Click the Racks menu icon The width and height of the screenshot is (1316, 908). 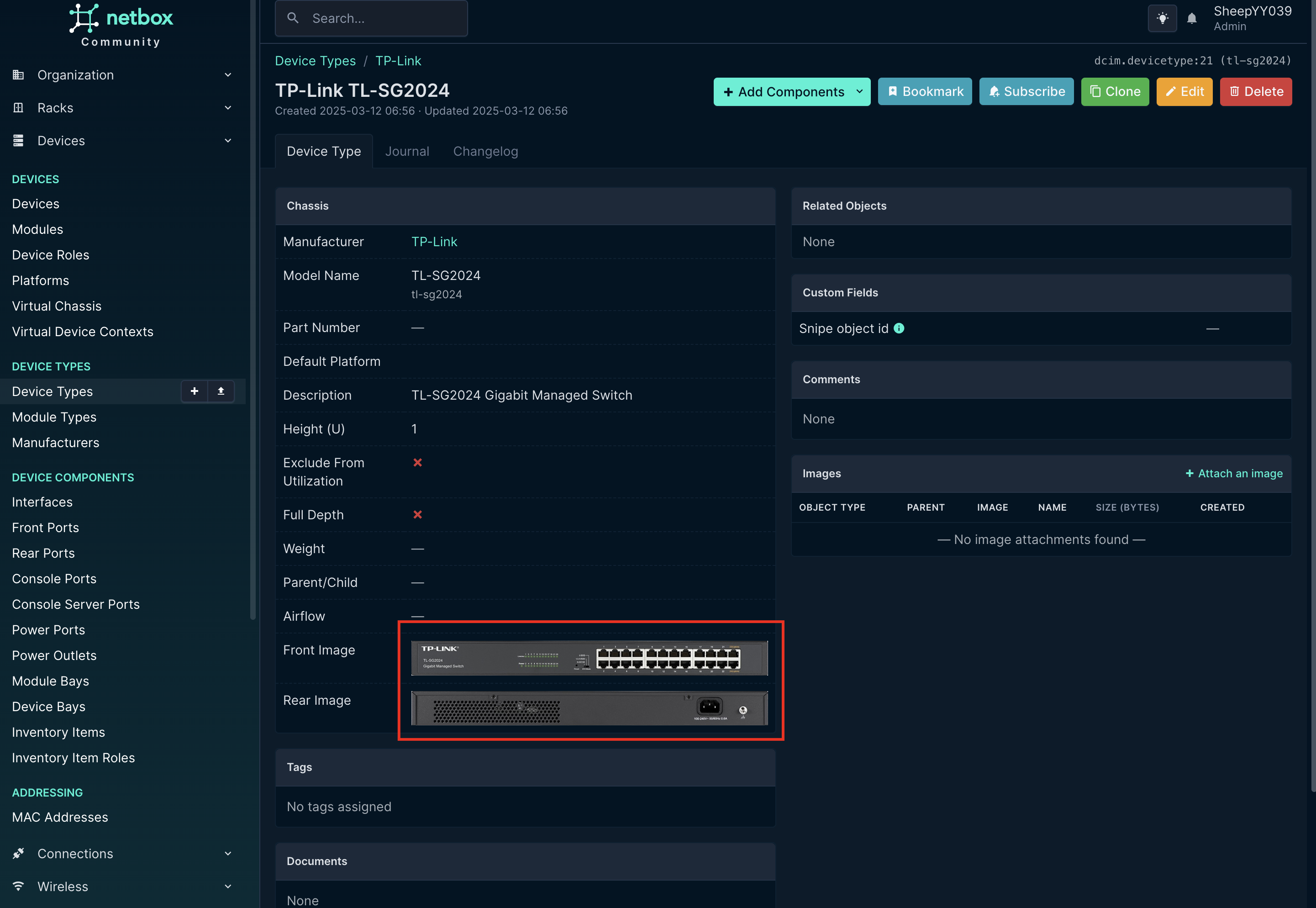[18, 107]
